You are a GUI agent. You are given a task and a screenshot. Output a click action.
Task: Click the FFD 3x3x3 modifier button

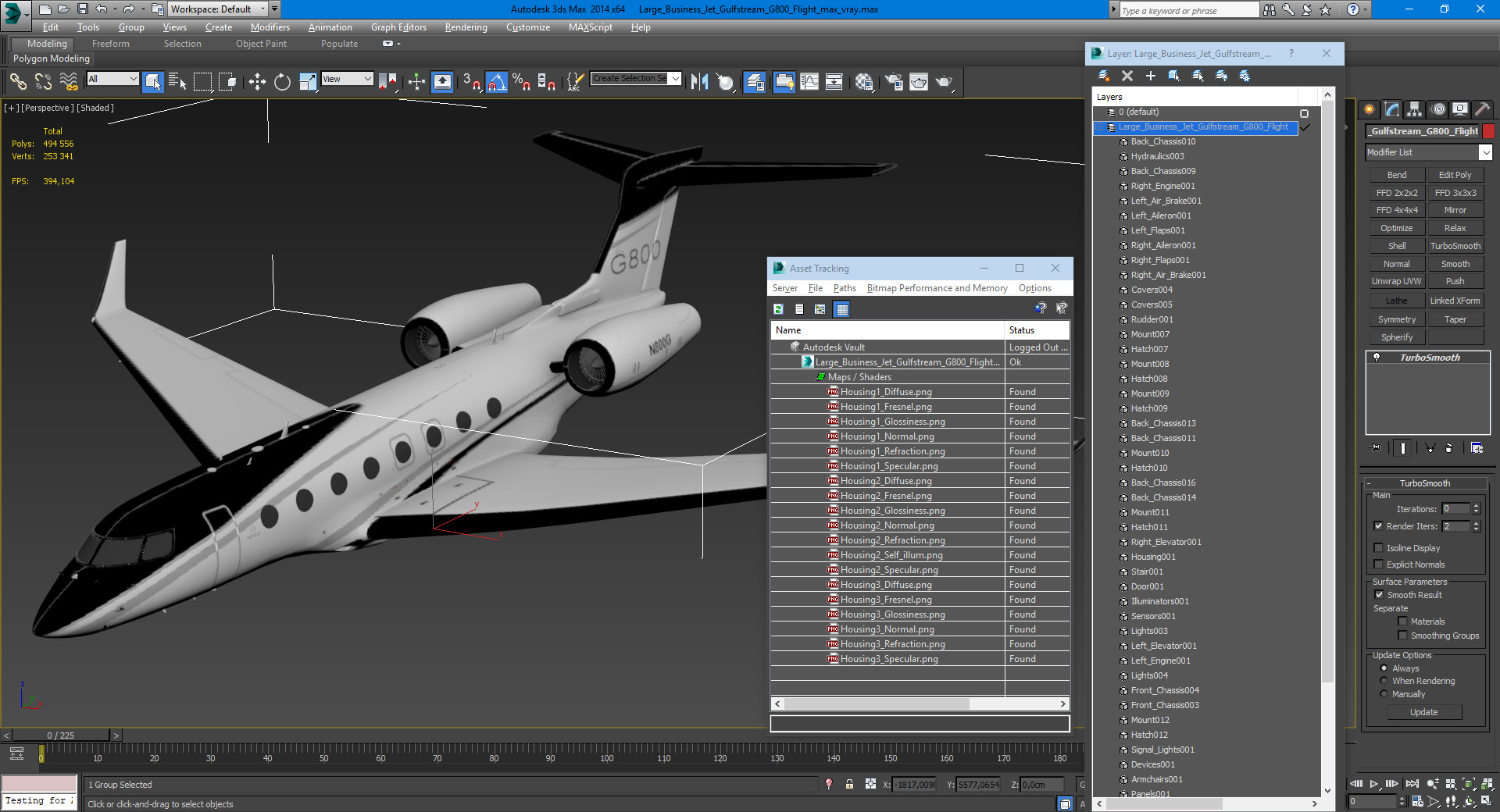click(1455, 193)
